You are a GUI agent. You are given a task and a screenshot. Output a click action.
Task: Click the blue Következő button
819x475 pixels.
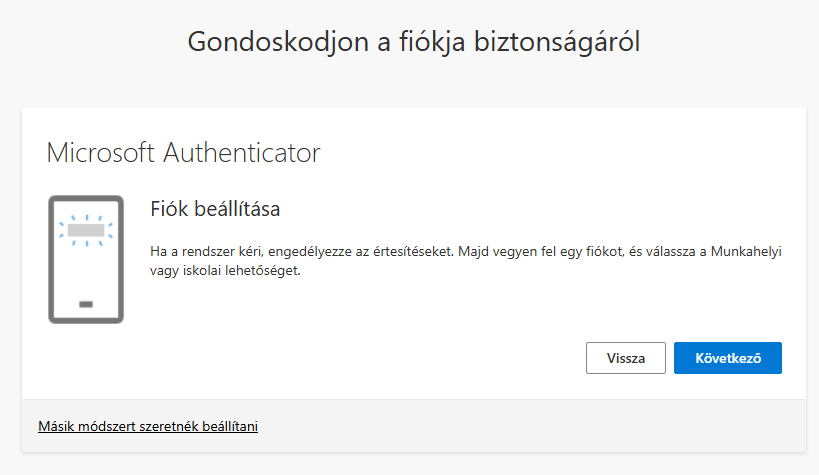[728, 358]
